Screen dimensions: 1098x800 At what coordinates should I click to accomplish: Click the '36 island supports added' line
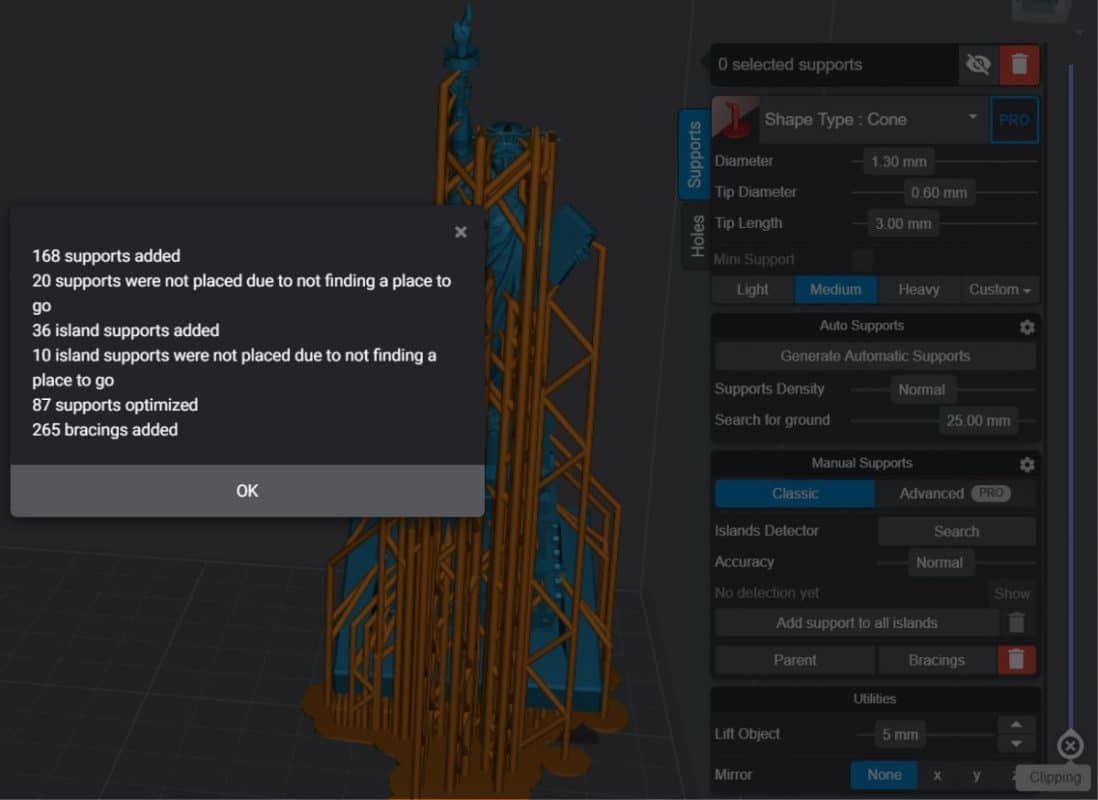(x=126, y=330)
